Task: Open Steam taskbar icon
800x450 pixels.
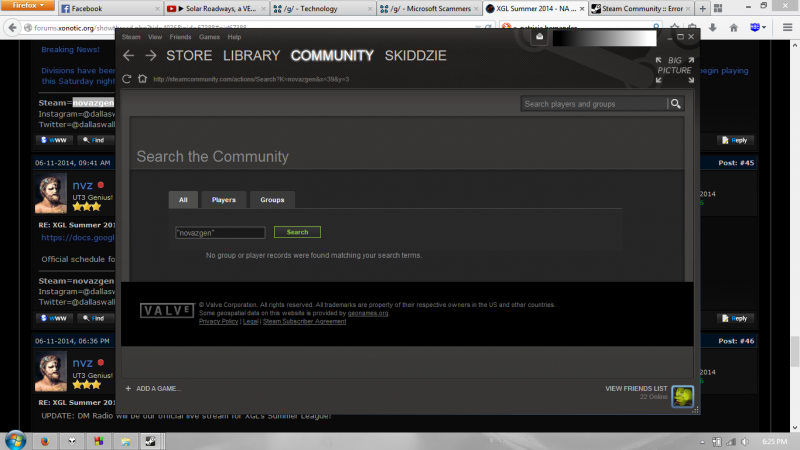Action: point(151,441)
